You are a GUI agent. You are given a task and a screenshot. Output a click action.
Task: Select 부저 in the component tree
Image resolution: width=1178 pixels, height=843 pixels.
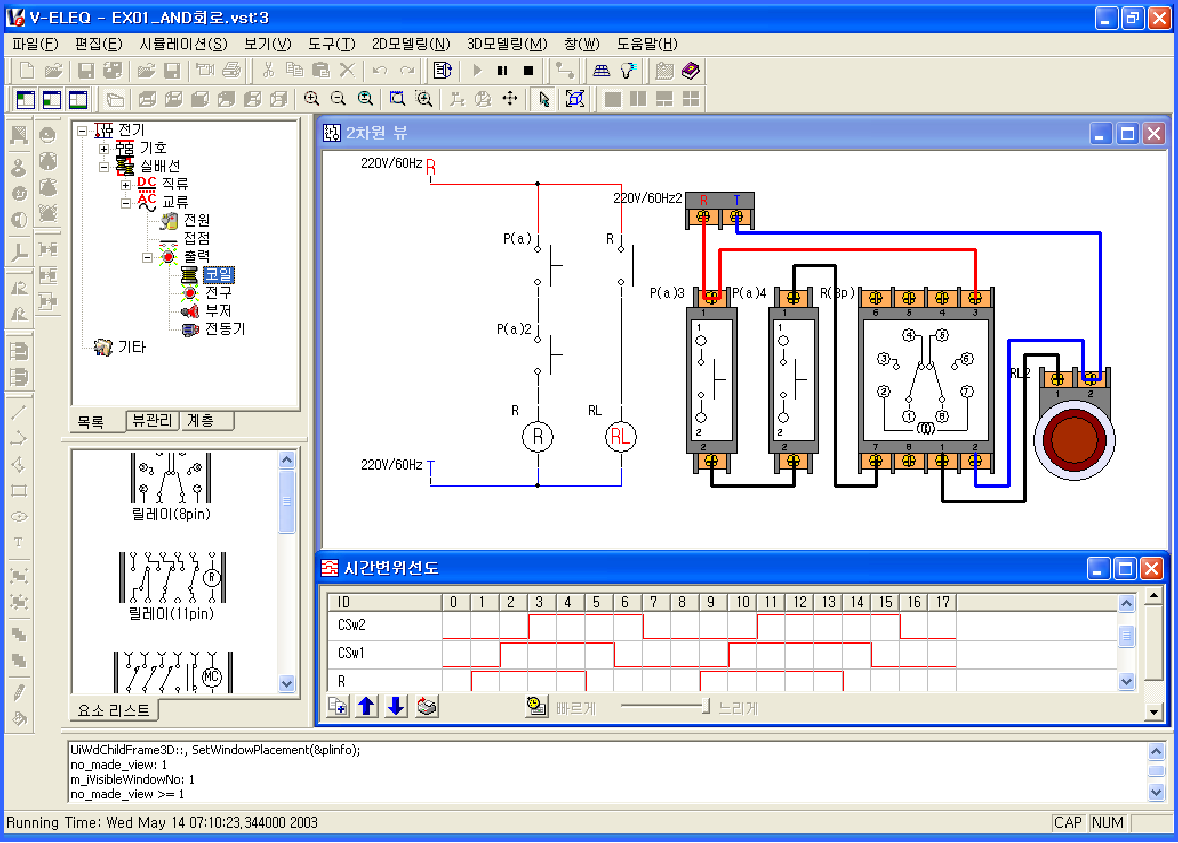pos(218,311)
